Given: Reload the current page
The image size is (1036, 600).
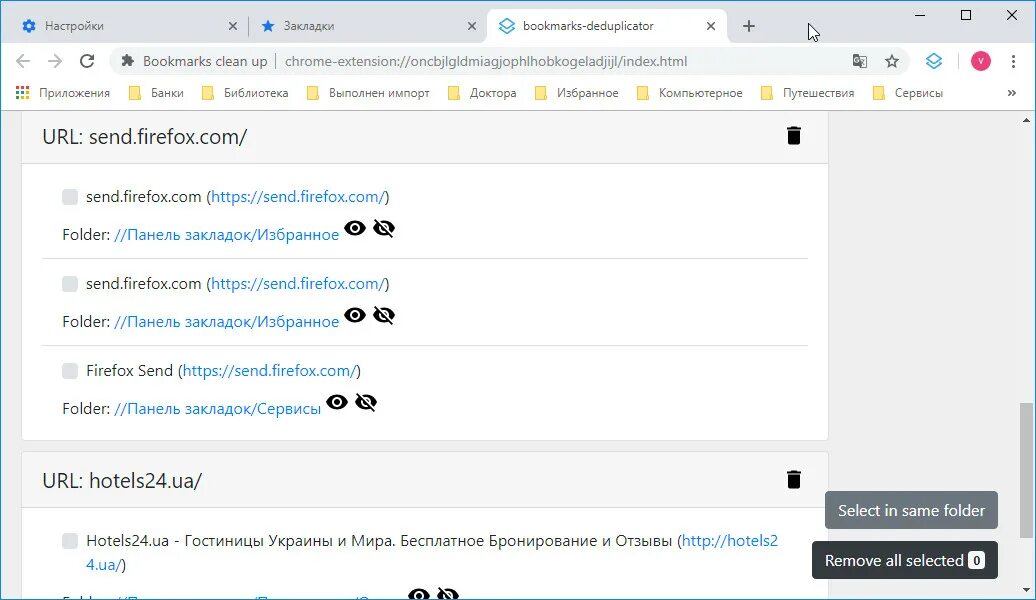Looking at the screenshot, I should pos(87,60).
